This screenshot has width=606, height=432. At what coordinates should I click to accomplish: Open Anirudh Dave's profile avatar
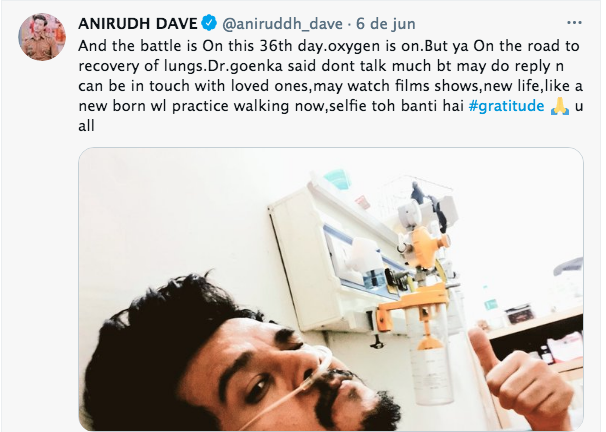42,37
